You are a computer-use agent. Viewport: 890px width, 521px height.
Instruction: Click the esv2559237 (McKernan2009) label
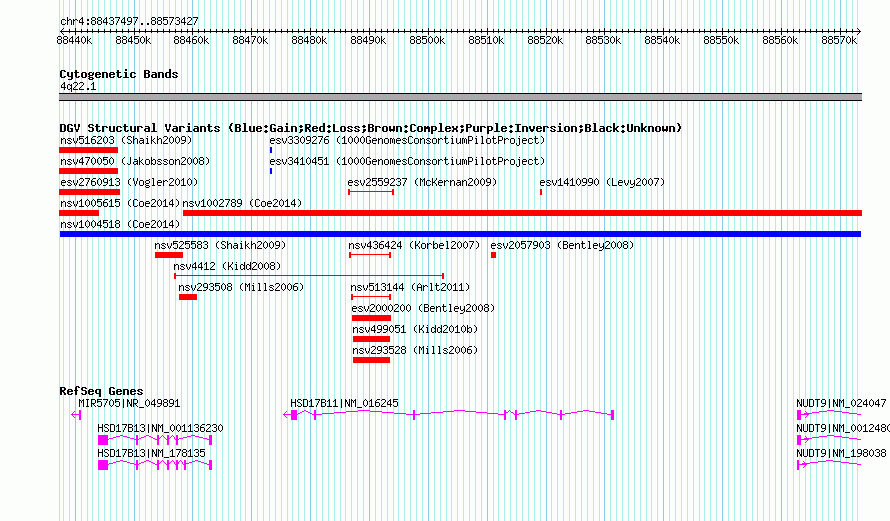click(422, 182)
